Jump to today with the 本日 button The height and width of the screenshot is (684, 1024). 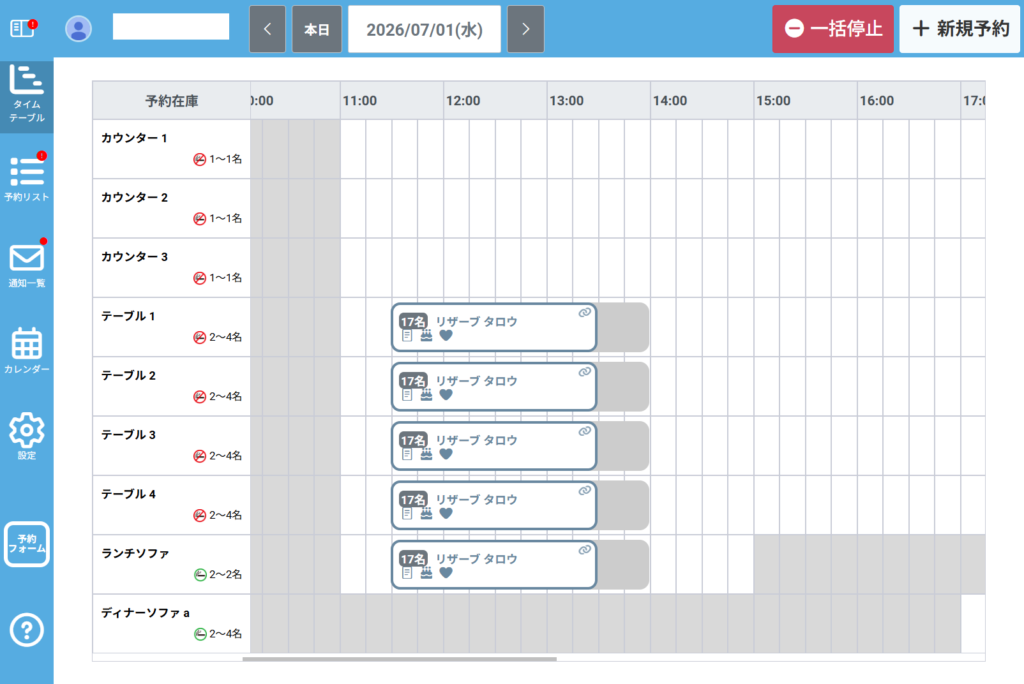(x=317, y=29)
